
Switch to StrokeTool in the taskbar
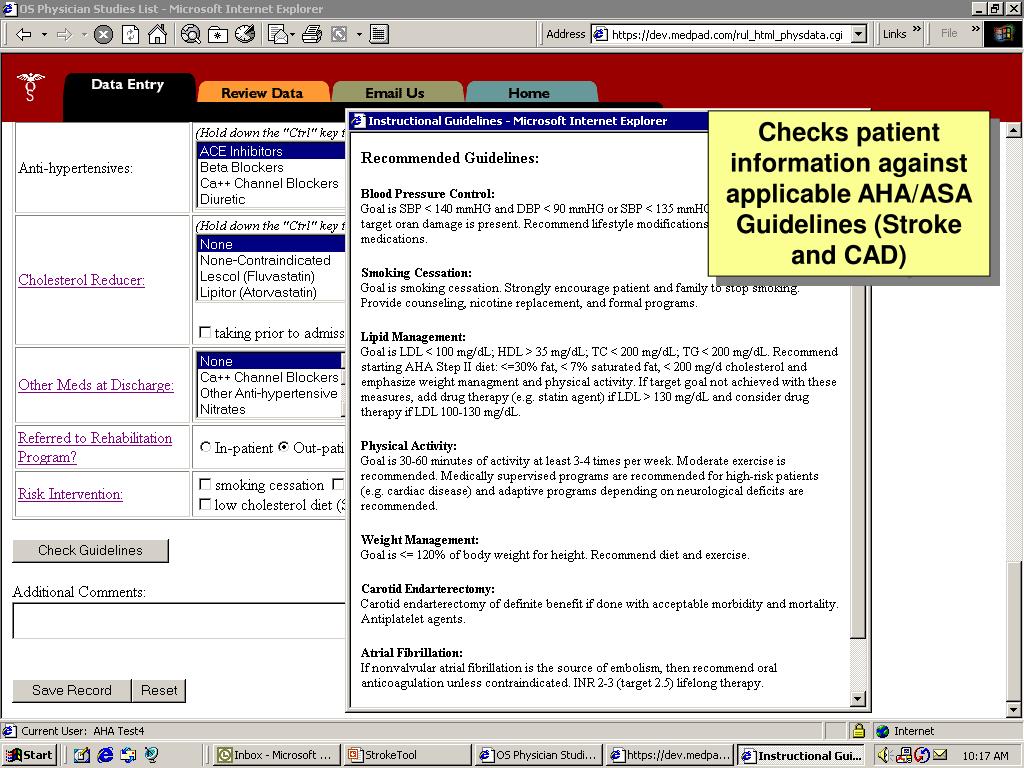[x=408, y=755]
